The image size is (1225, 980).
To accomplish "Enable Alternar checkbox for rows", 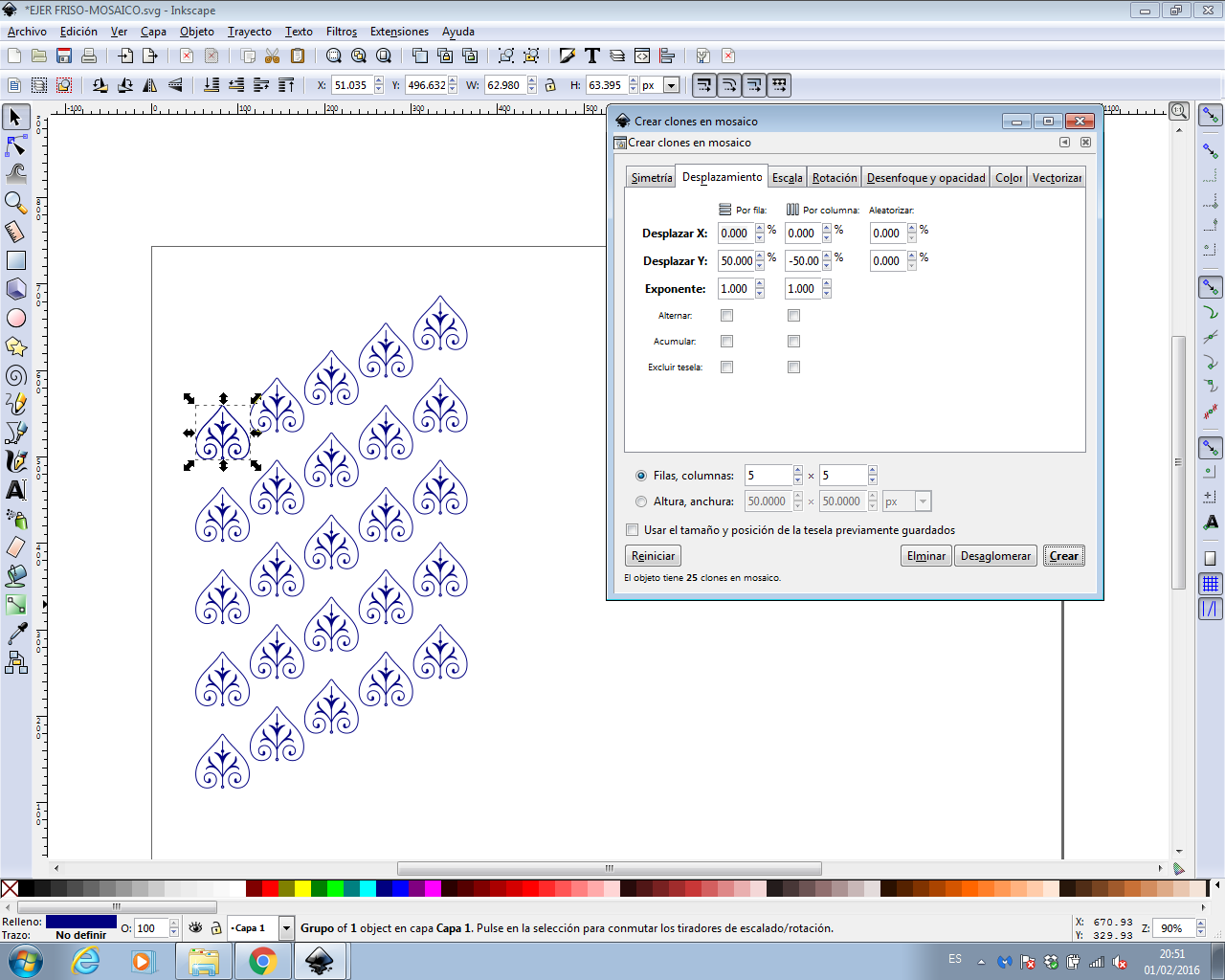I will click(726, 316).
